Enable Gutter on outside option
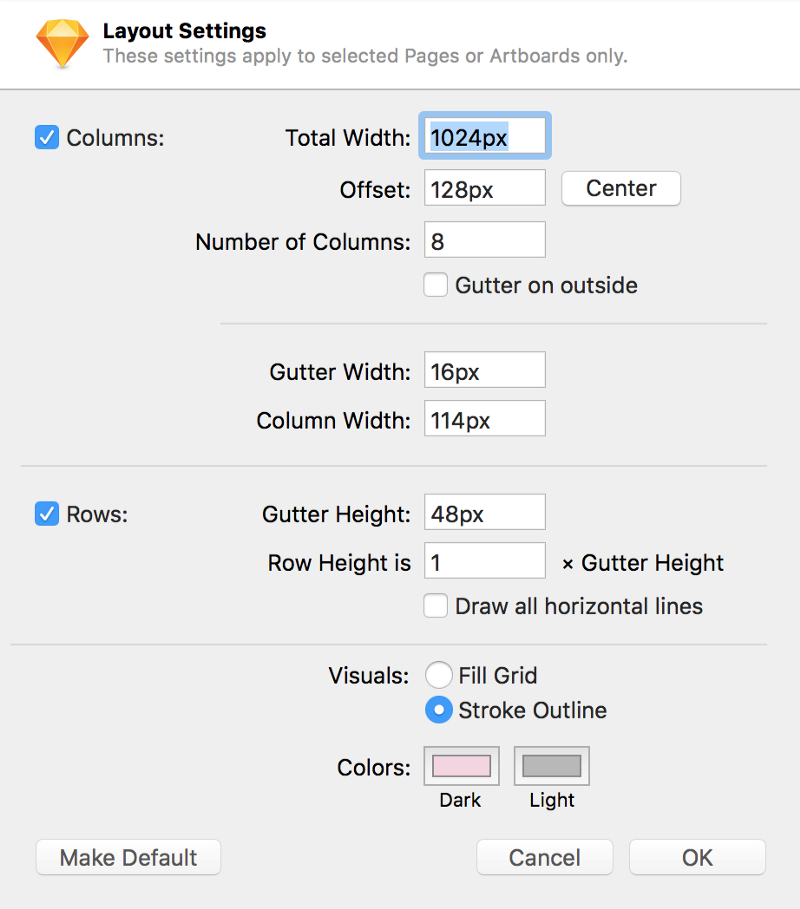The width and height of the screenshot is (800, 909). (x=435, y=285)
